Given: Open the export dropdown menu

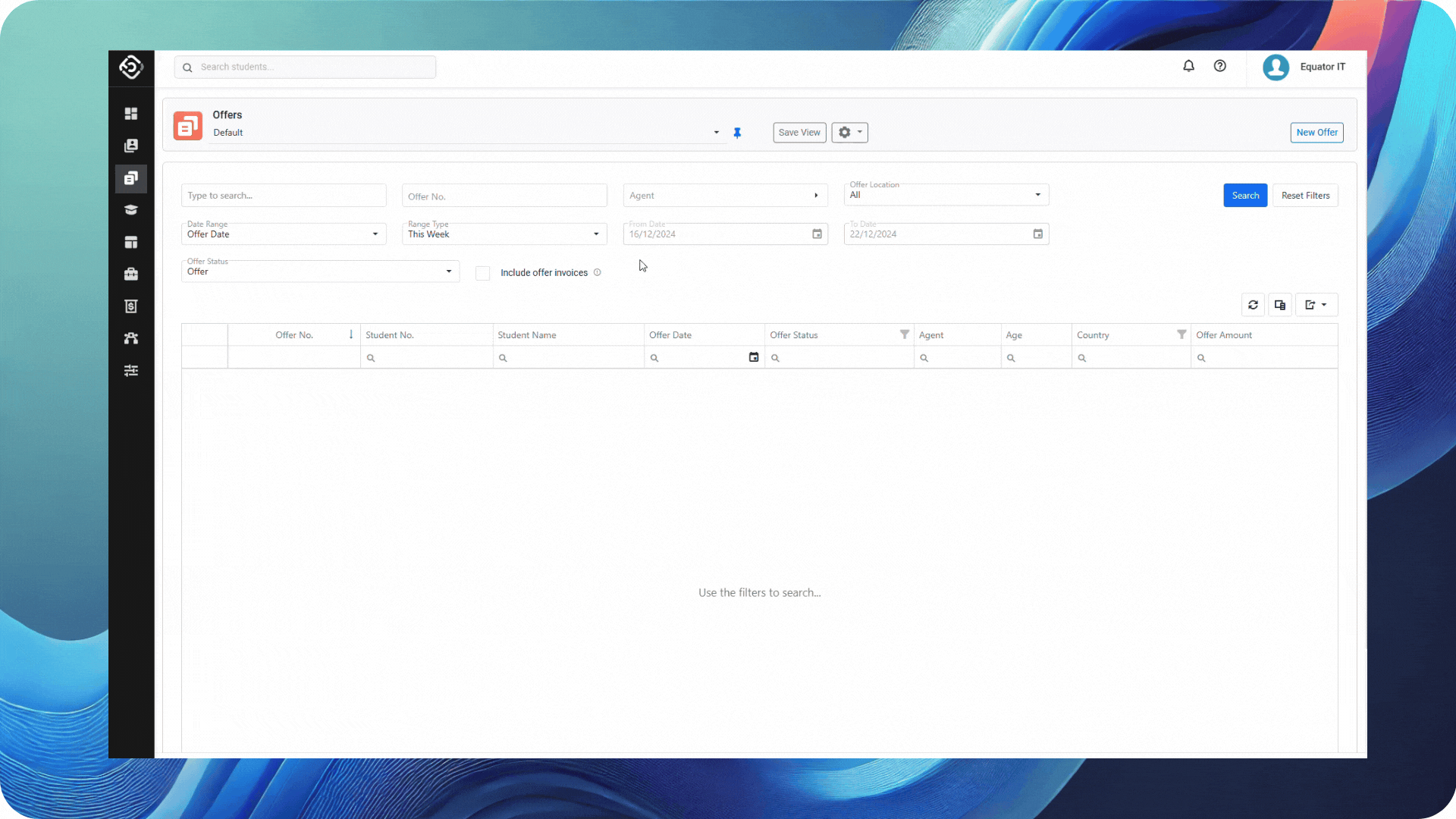Looking at the screenshot, I should tap(1316, 305).
